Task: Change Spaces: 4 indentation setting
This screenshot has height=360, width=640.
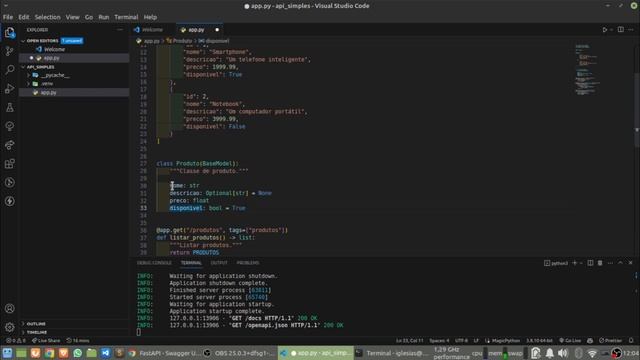Action: click(439, 340)
